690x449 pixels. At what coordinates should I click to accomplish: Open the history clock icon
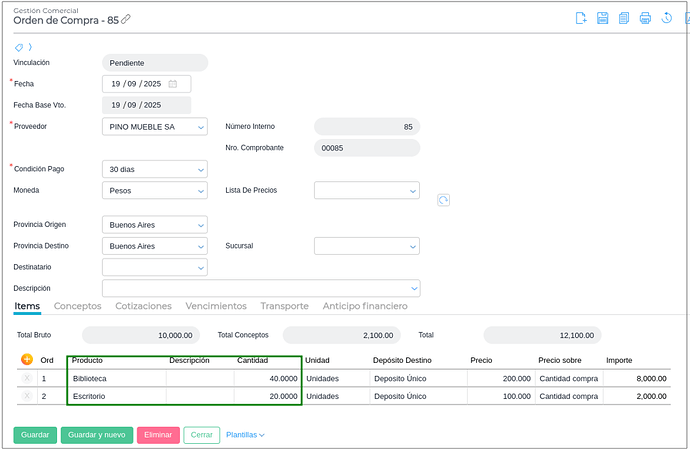tap(666, 18)
